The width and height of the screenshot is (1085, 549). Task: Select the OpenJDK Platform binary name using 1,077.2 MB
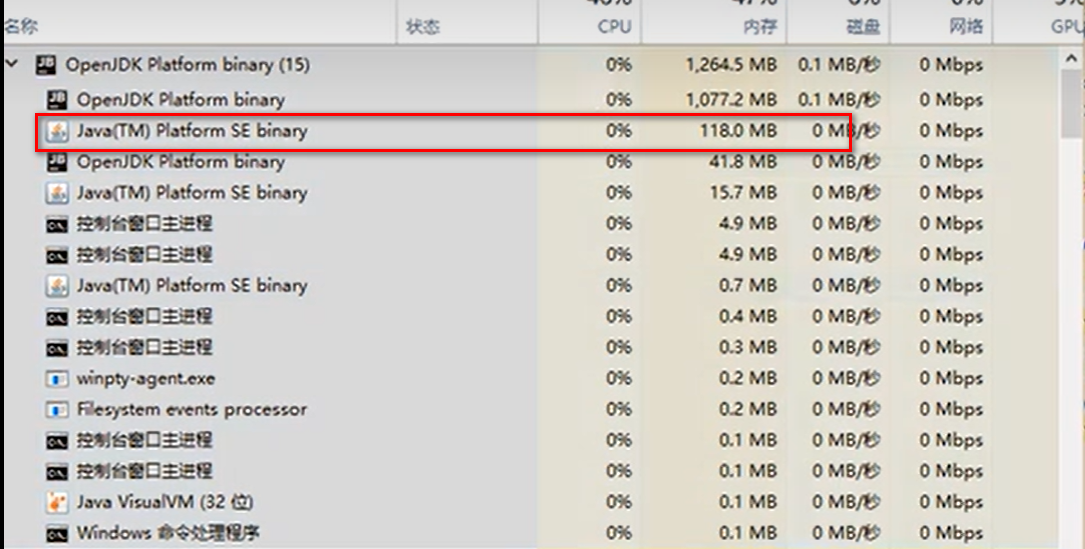181,100
